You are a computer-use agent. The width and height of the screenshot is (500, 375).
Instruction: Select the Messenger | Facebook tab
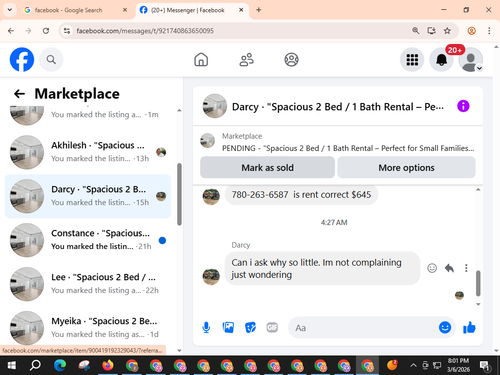pyautogui.click(x=187, y=10)
